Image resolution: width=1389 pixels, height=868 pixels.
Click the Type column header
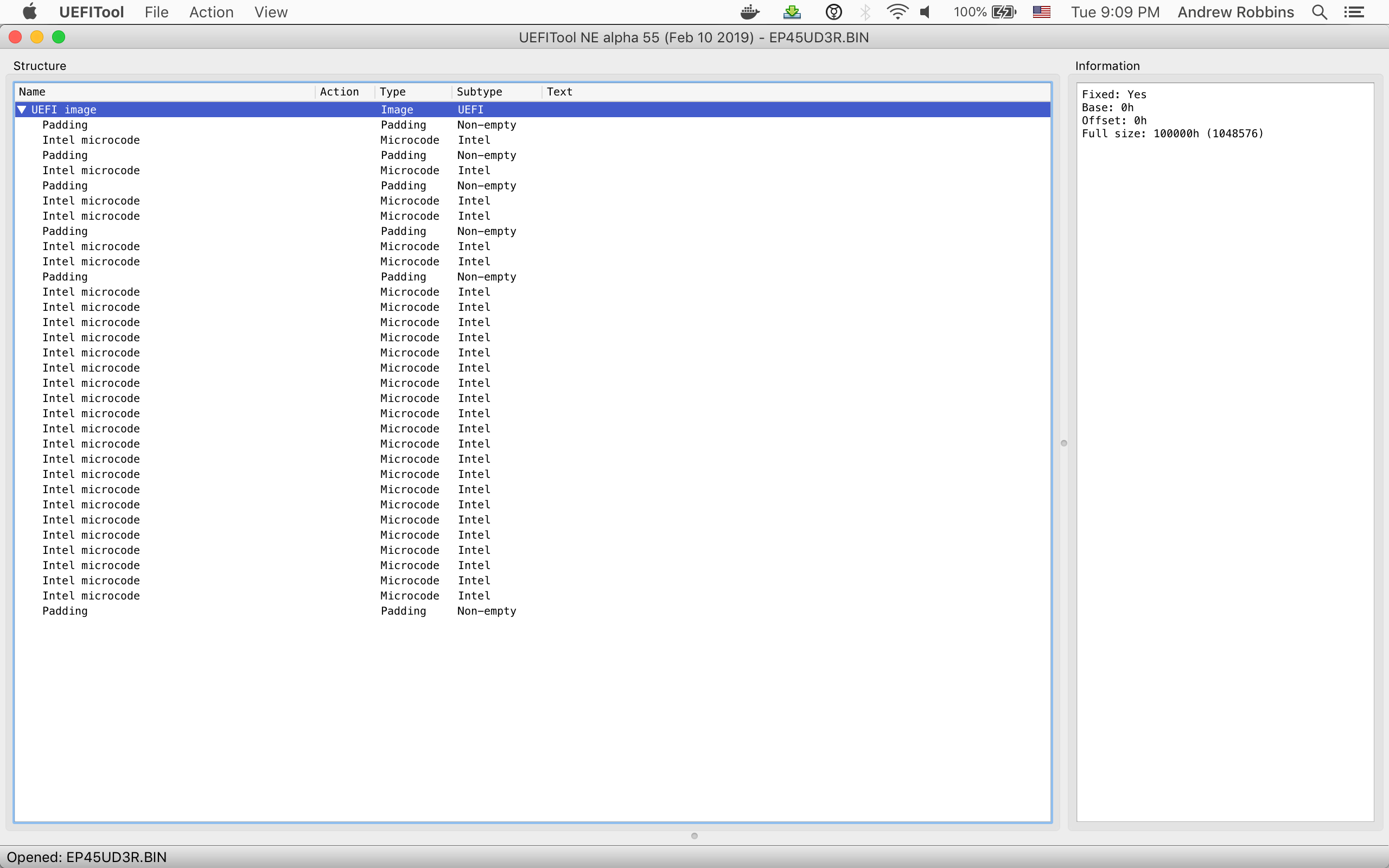tap(413, 92)
